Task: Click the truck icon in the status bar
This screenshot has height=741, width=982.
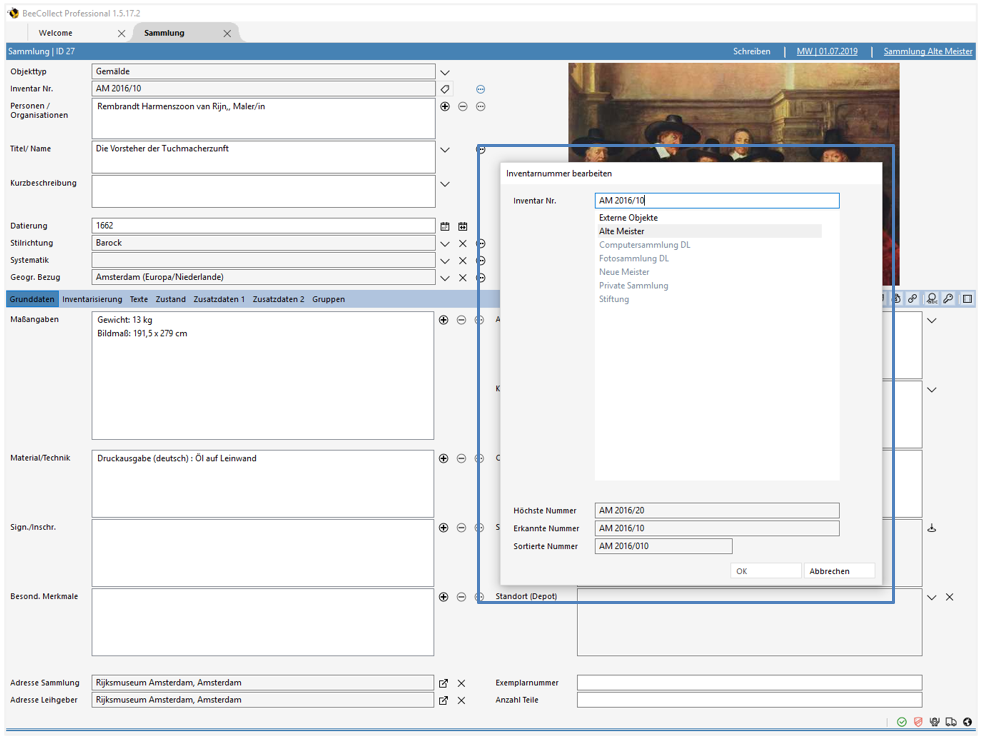Action: 950,721
